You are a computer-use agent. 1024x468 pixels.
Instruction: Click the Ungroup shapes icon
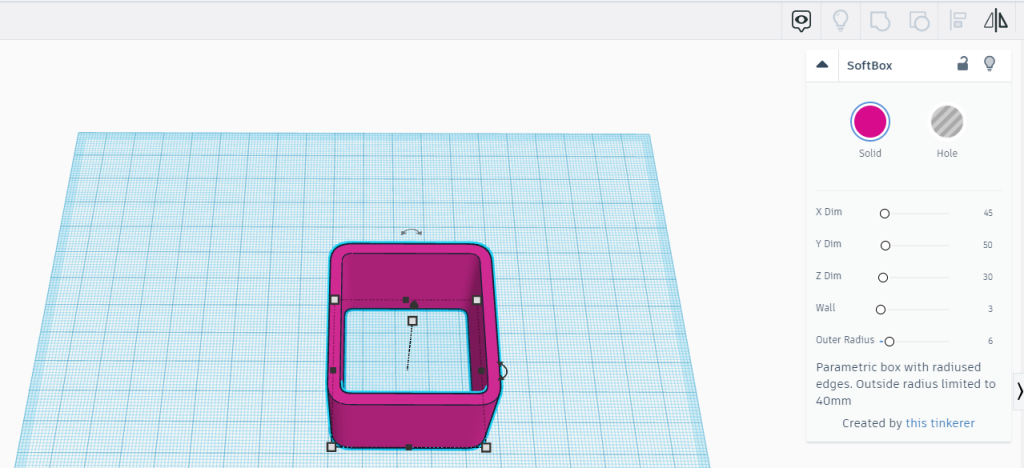919,22
